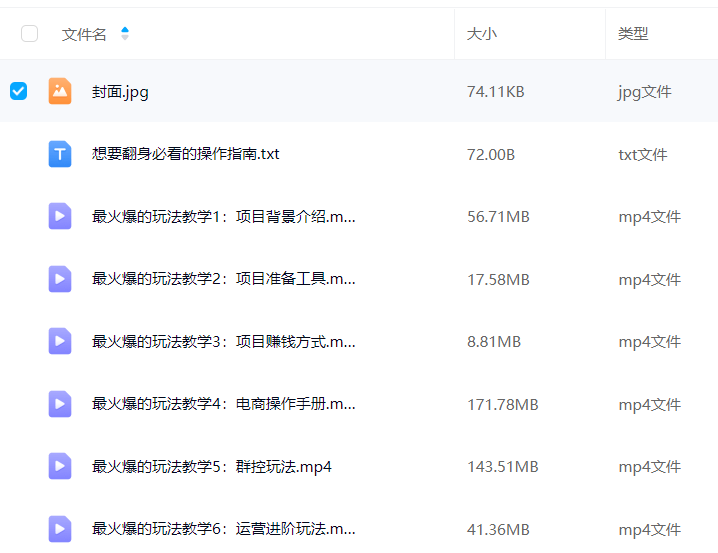
Task: Click mp4文件 type in the 41.36MB row
Action: pyautogui.click(x=649, y=530)
